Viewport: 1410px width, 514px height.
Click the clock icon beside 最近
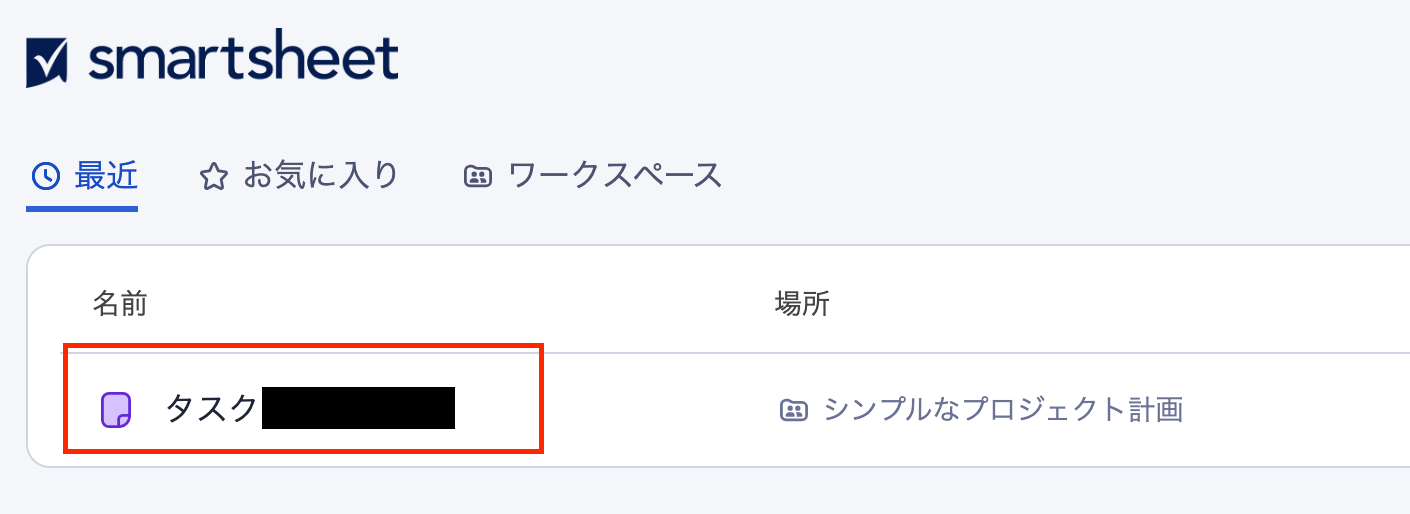click(x=46, y=177)
